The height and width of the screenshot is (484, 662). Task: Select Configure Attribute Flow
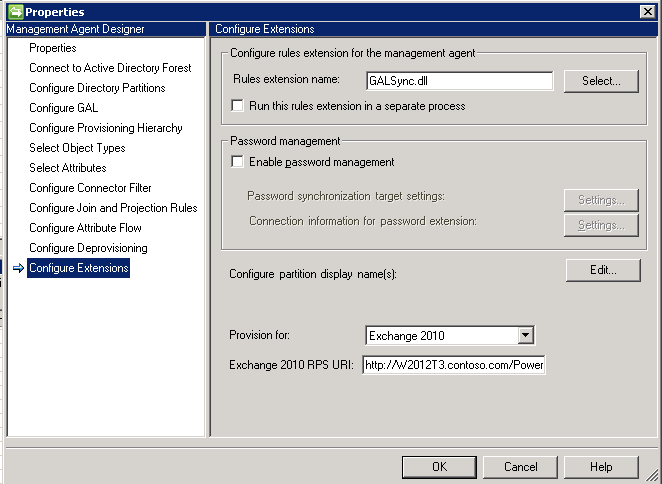86,228
